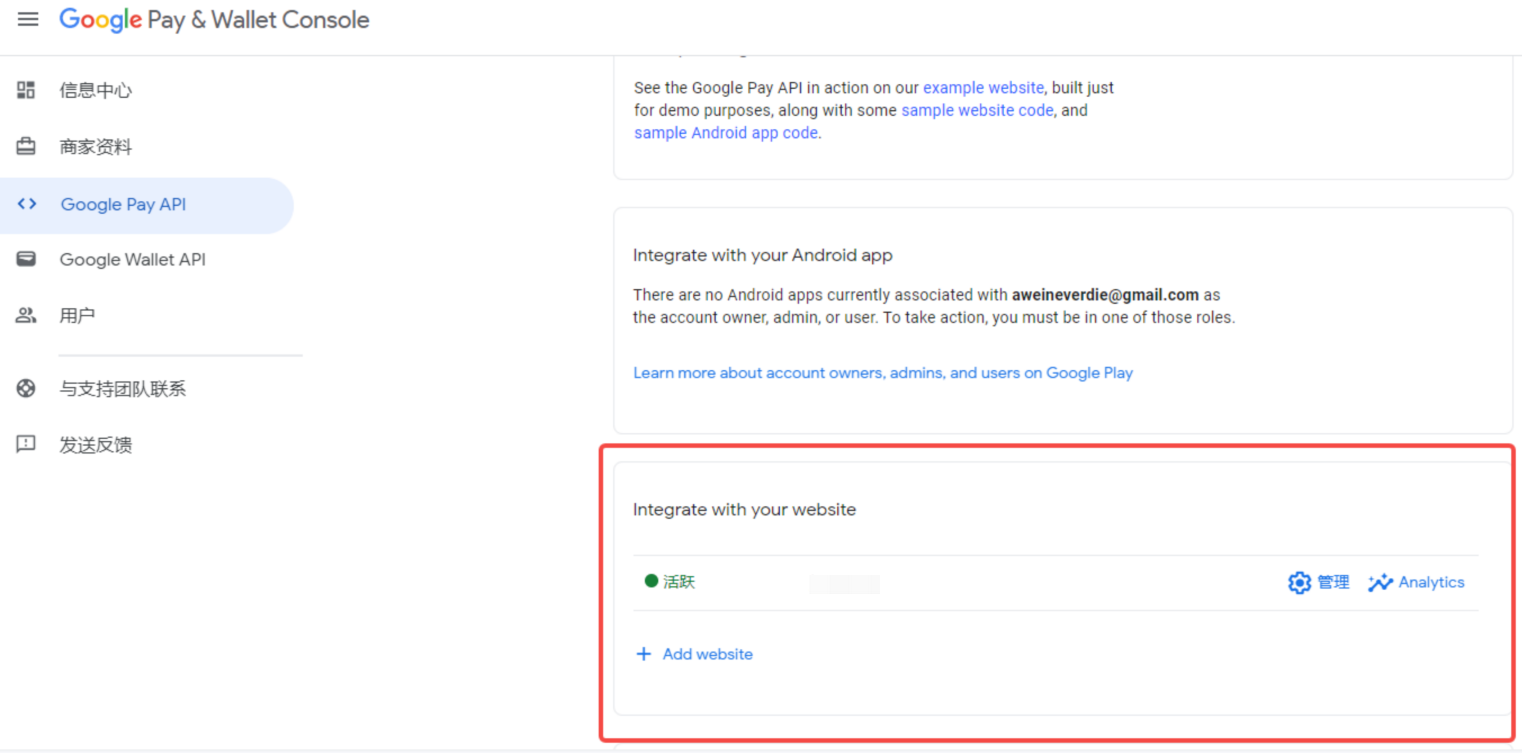1522x753 pixels.
Task: Open the sample Android app code link
Action: coord(726,133)
